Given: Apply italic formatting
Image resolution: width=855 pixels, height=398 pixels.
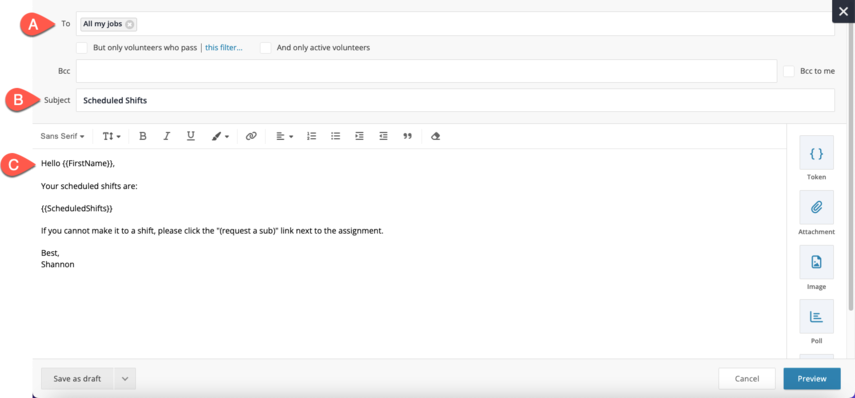Looking at the screenshot, I should (167, 136).
